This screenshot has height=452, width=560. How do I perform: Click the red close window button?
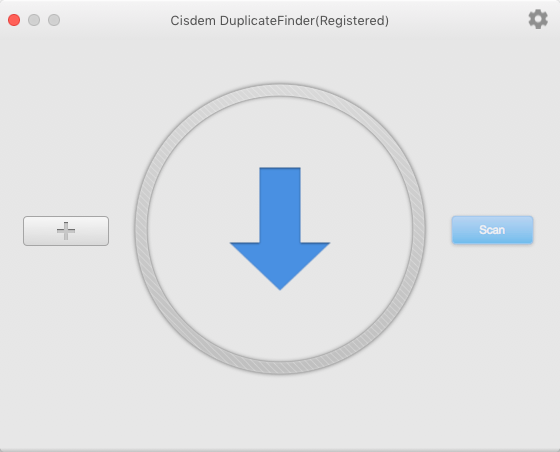pos(14,20)
